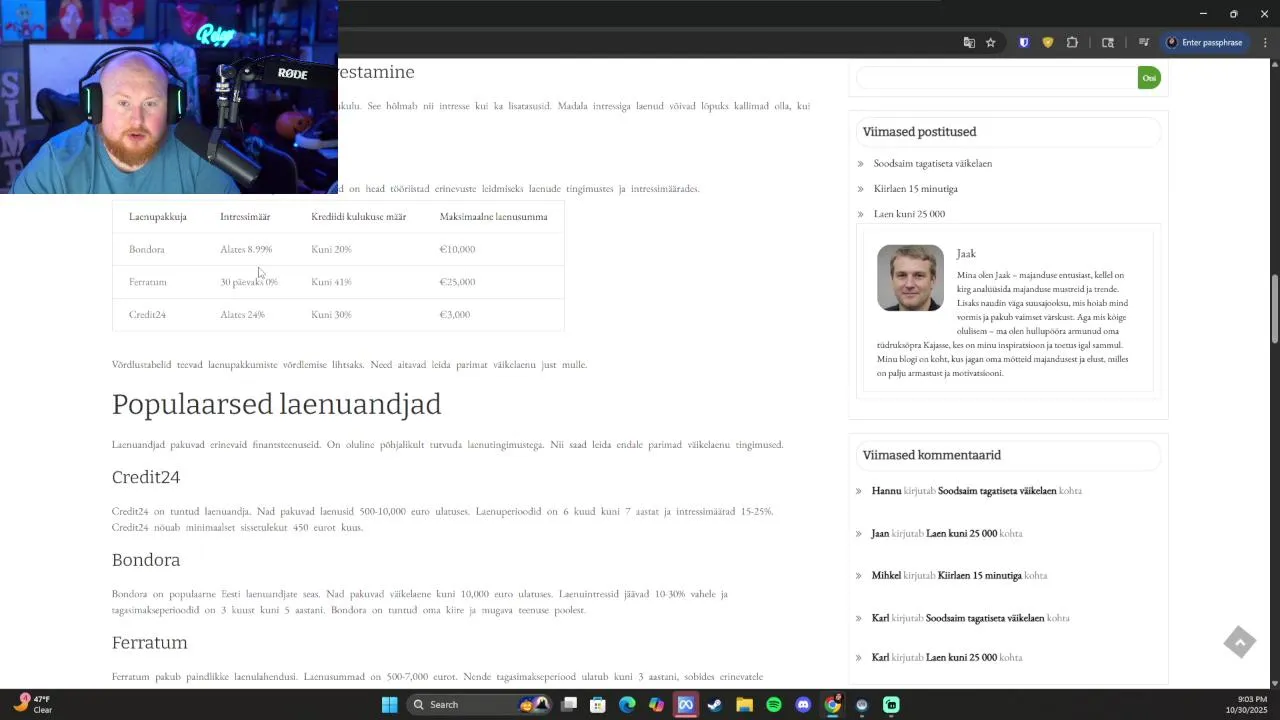
Task: Click the Intressimäär column header
Action: (x=245, y=216)
